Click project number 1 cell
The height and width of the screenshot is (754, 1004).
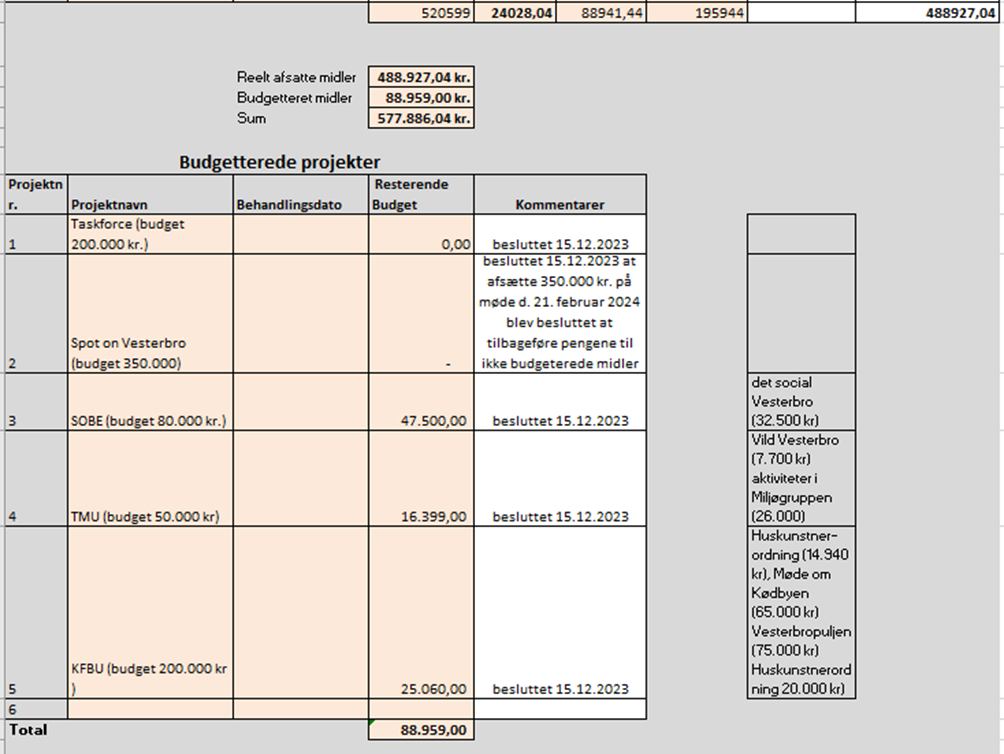pos(36,234)
